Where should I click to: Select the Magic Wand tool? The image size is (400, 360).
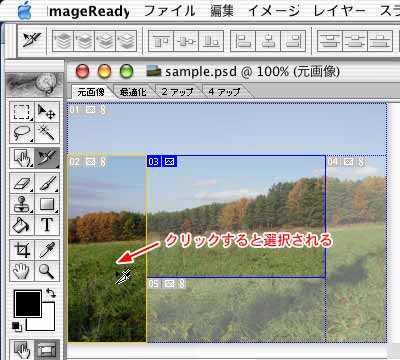(47, 133)
